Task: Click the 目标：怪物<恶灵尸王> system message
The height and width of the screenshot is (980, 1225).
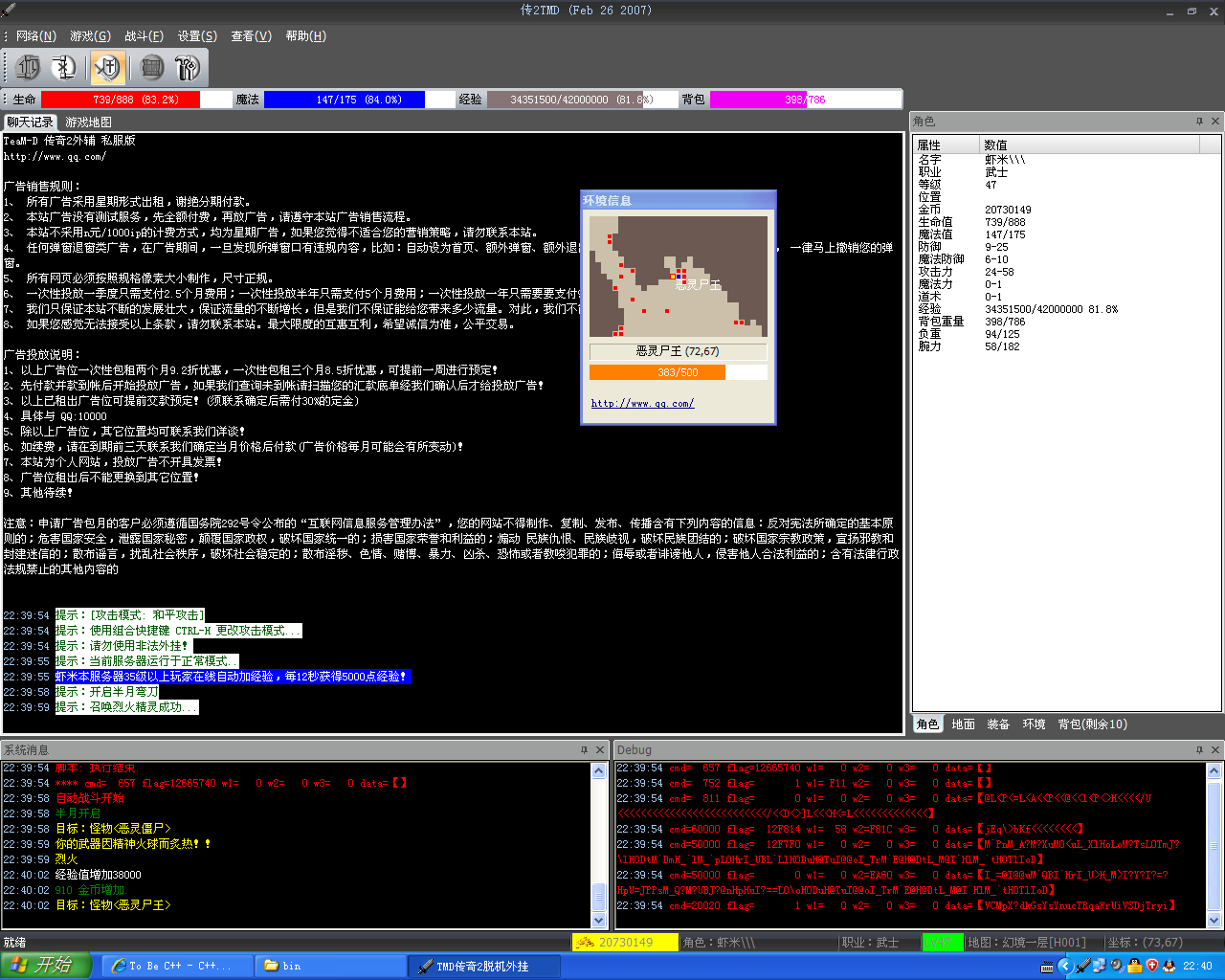Action: (x=113, y=905)
